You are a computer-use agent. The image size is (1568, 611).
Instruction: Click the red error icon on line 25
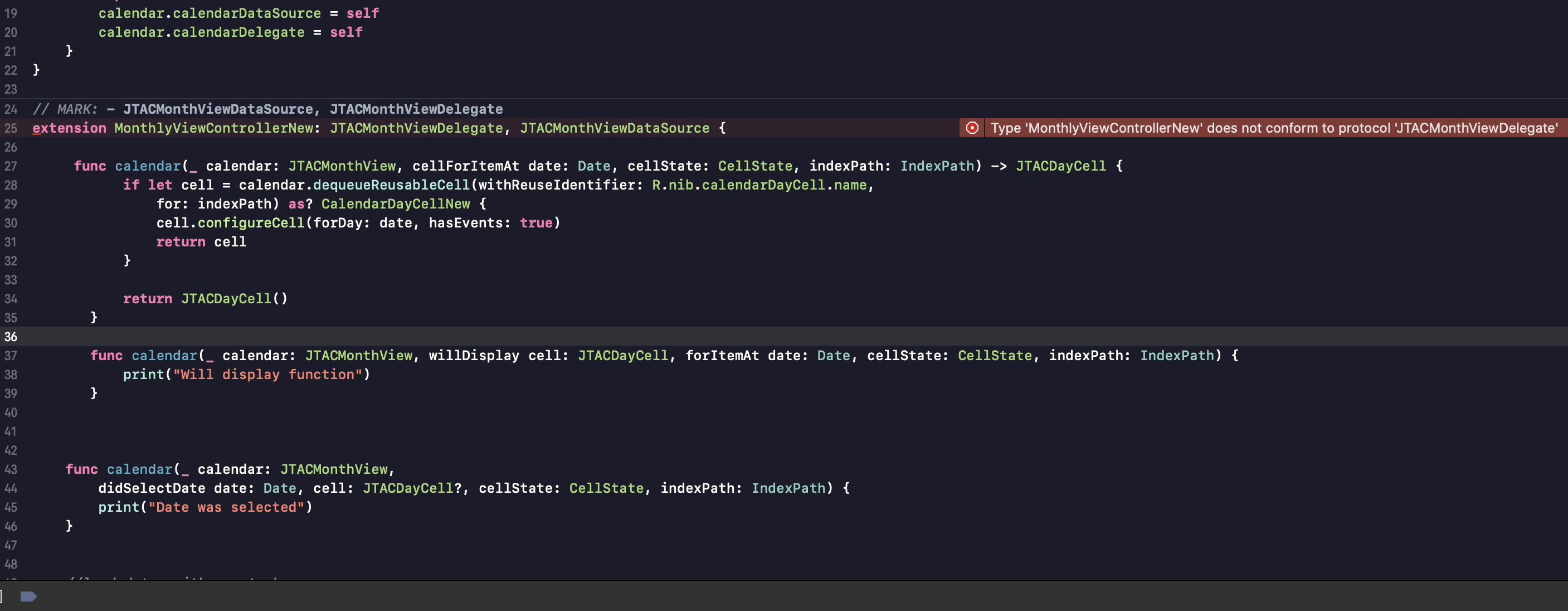[972, 128]
